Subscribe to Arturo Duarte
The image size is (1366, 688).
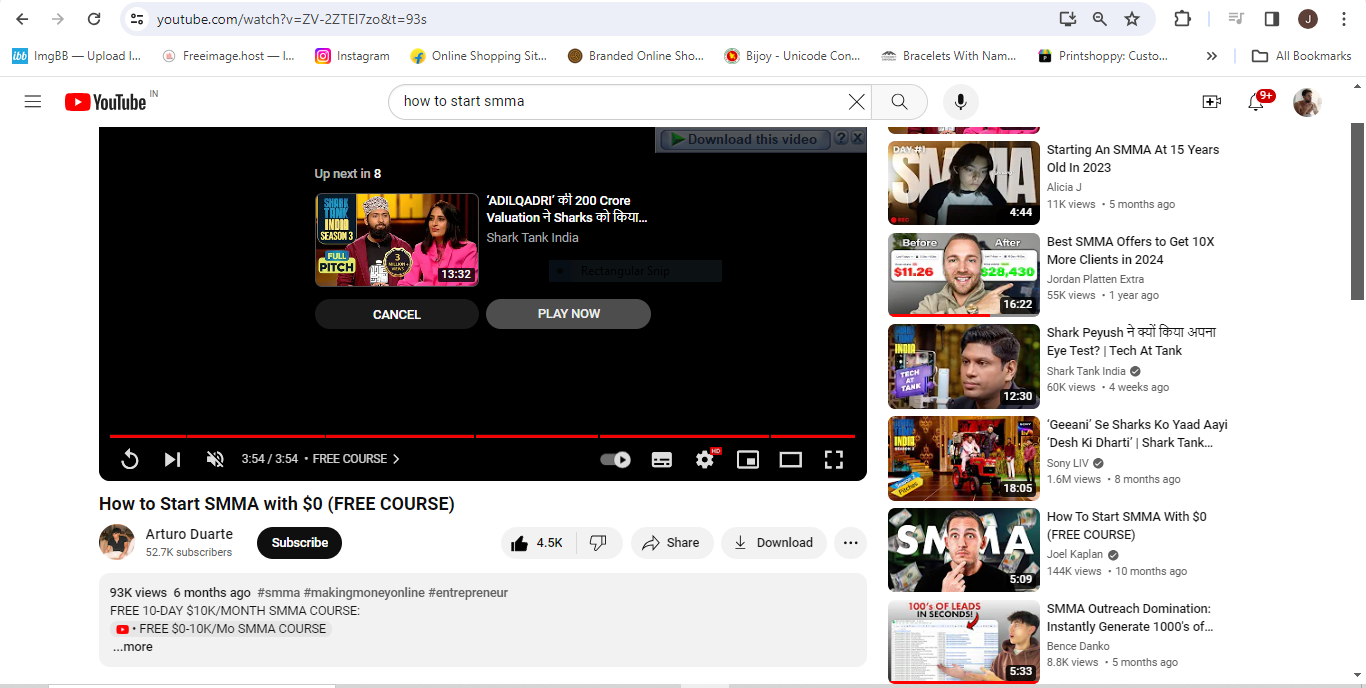[299, 543]
